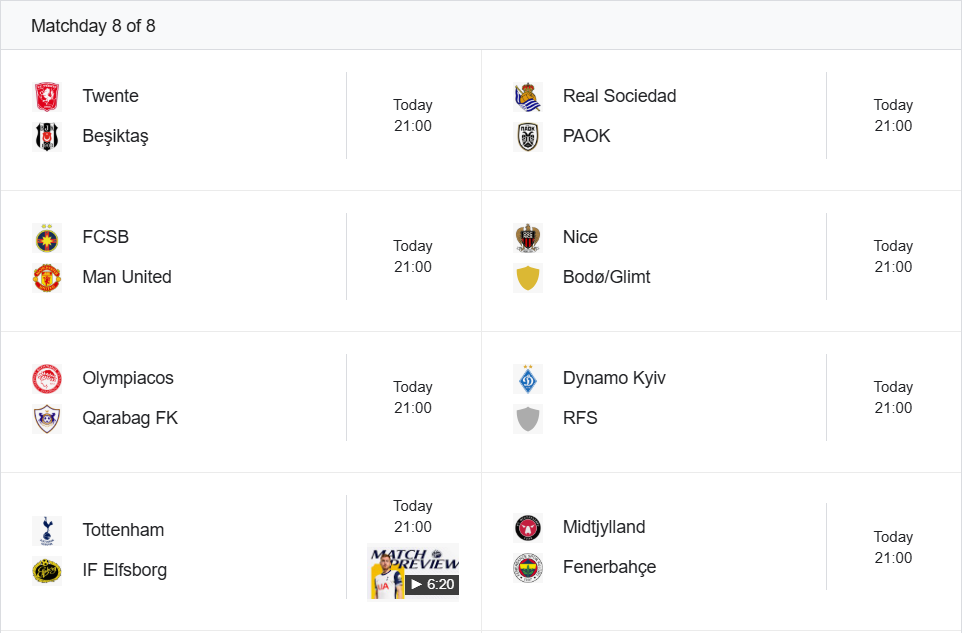Image resolution: width=963 pixels, height=633 pixels.
Task: Click the RFS placeholder shield icon
Action: pos(528,419)
